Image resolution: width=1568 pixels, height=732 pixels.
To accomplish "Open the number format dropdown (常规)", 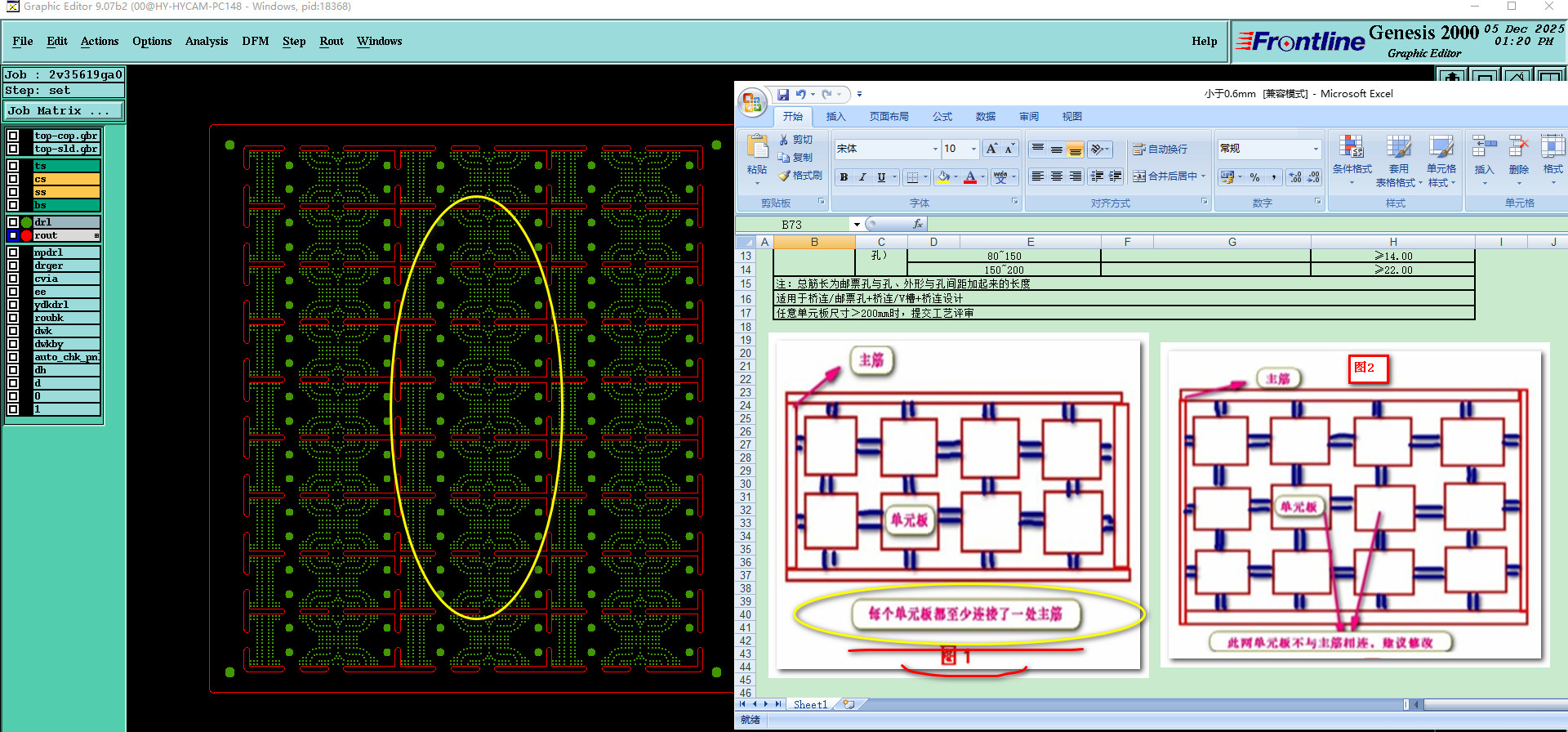I will (x=1316, y=149).
